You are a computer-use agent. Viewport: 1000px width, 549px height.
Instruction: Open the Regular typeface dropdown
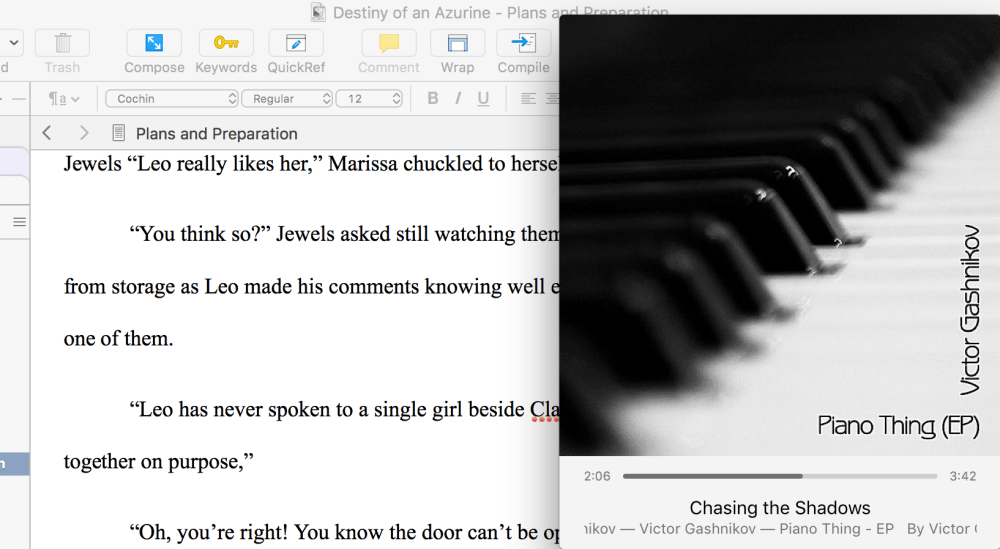(x=287, y=98)
